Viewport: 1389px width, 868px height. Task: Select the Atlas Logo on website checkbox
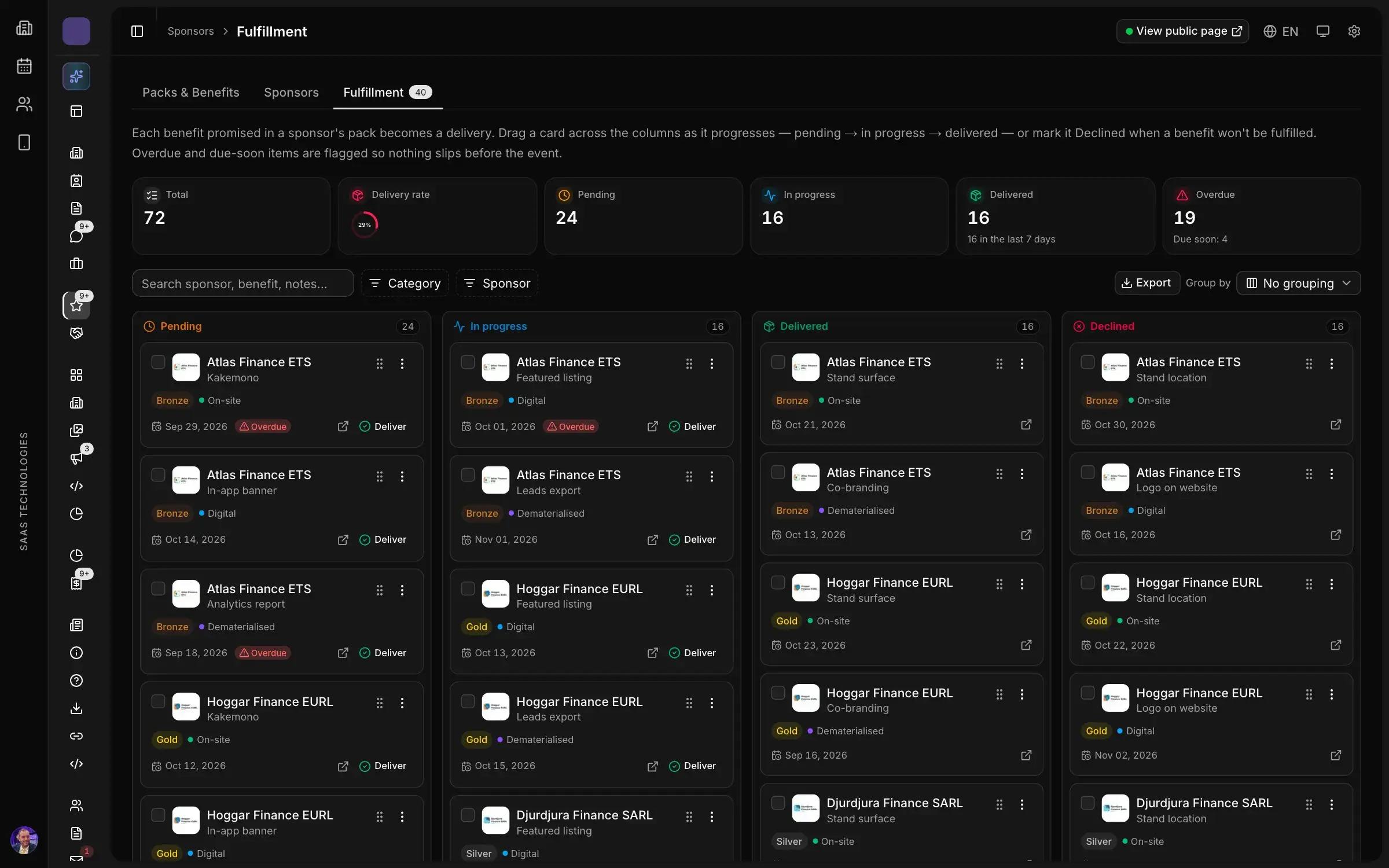point(1087,472)
